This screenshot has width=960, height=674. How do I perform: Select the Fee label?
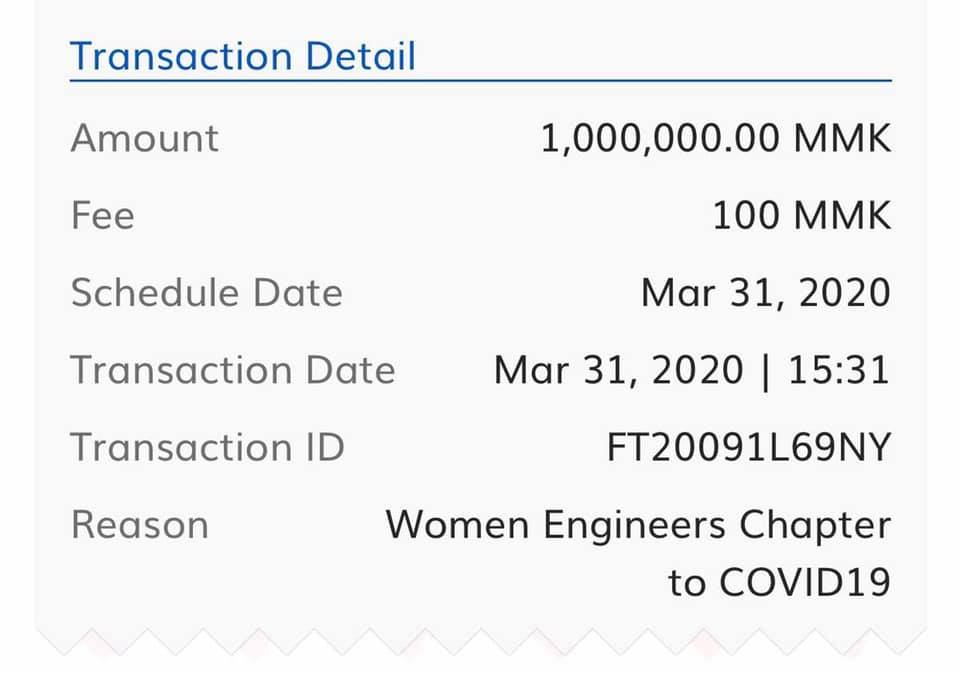click(x=102, y=215)
